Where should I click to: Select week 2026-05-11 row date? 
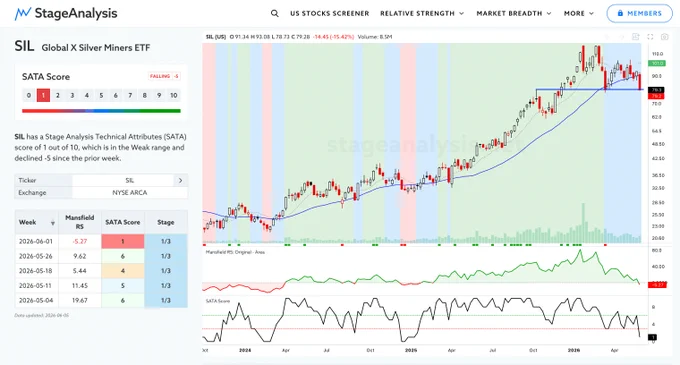click(x=36, y=286)
